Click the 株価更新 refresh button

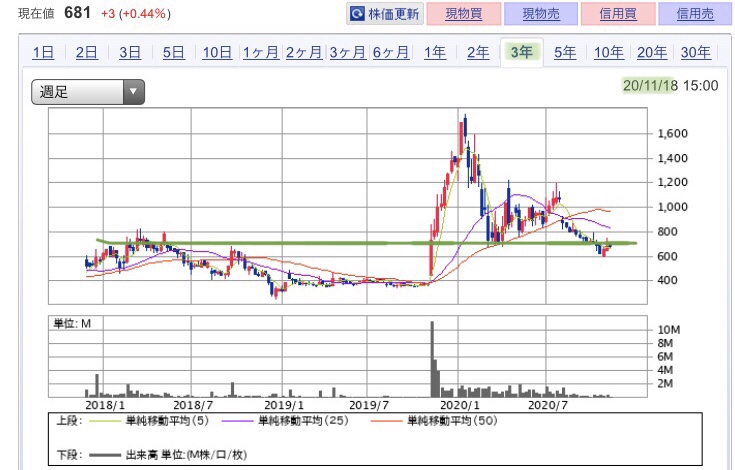point(385,15)
